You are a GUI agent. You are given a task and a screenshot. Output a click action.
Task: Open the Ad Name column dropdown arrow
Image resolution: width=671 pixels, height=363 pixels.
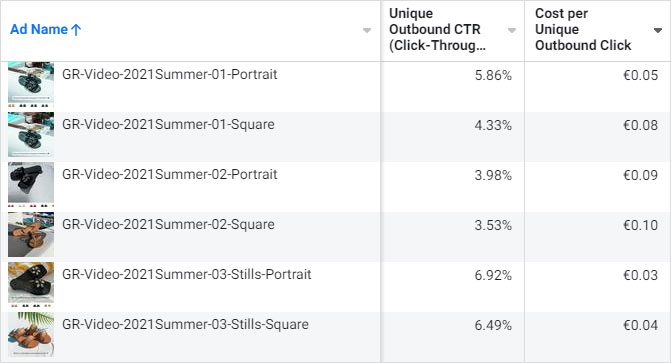click(367, 30)
